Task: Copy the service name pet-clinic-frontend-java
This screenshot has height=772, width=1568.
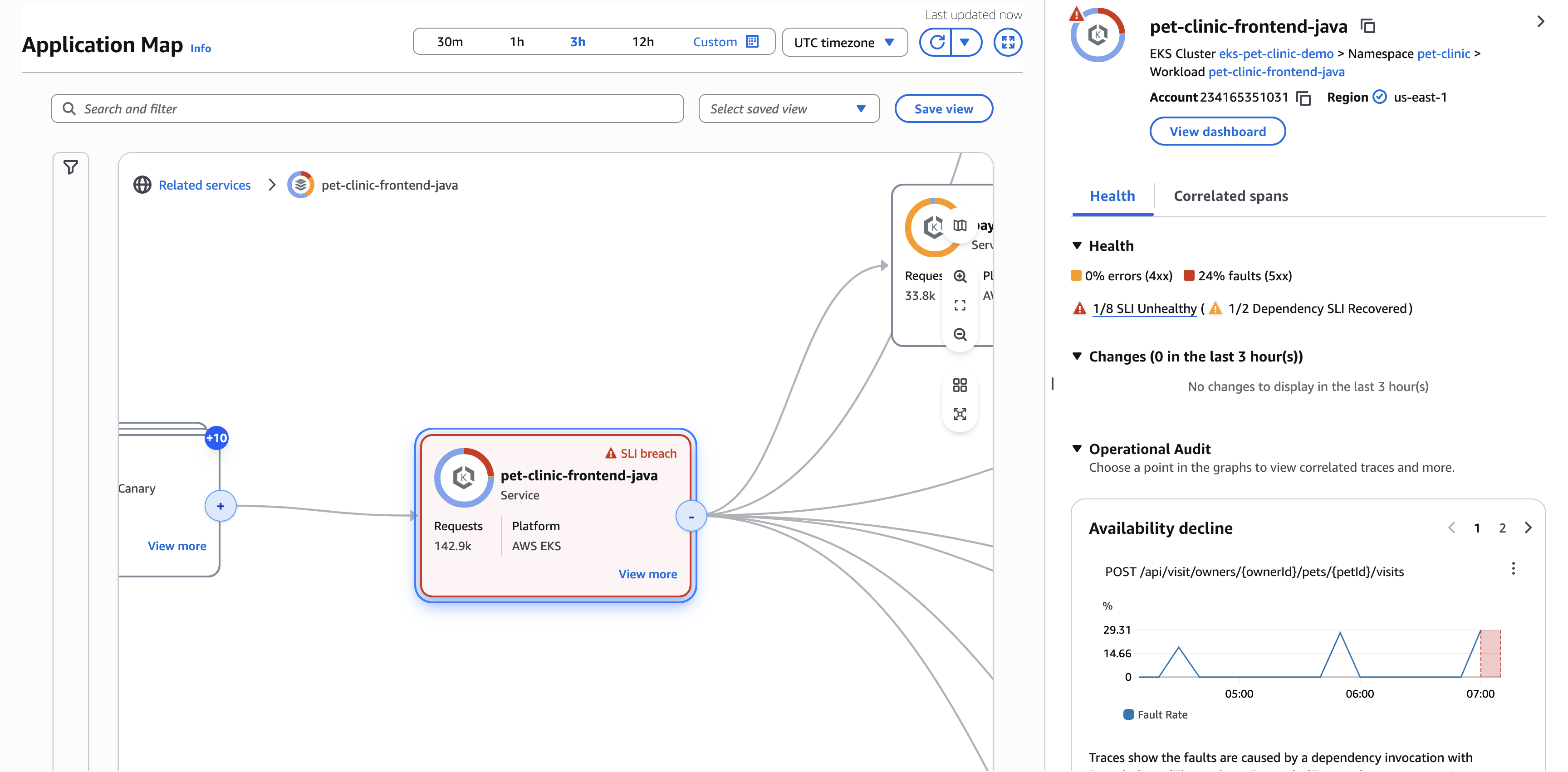Action: [1367, 26]
